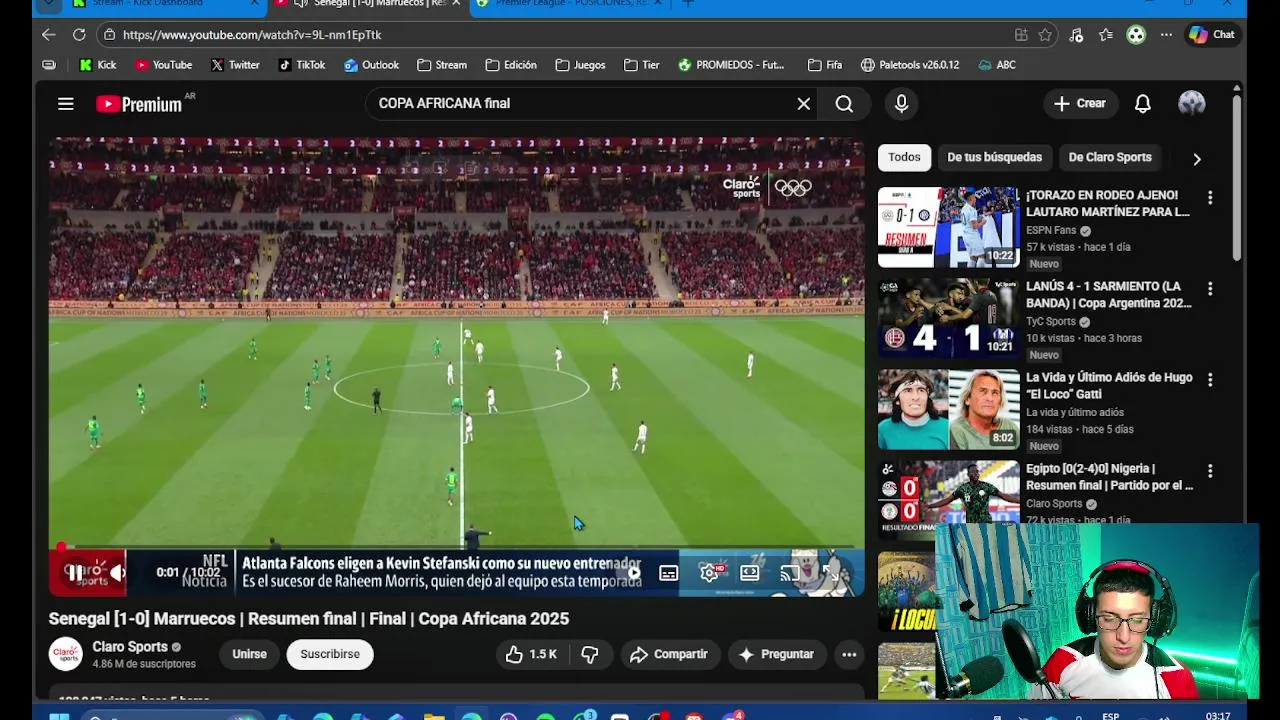Switch to the Premier League browser tab

[x=570, y=4]
